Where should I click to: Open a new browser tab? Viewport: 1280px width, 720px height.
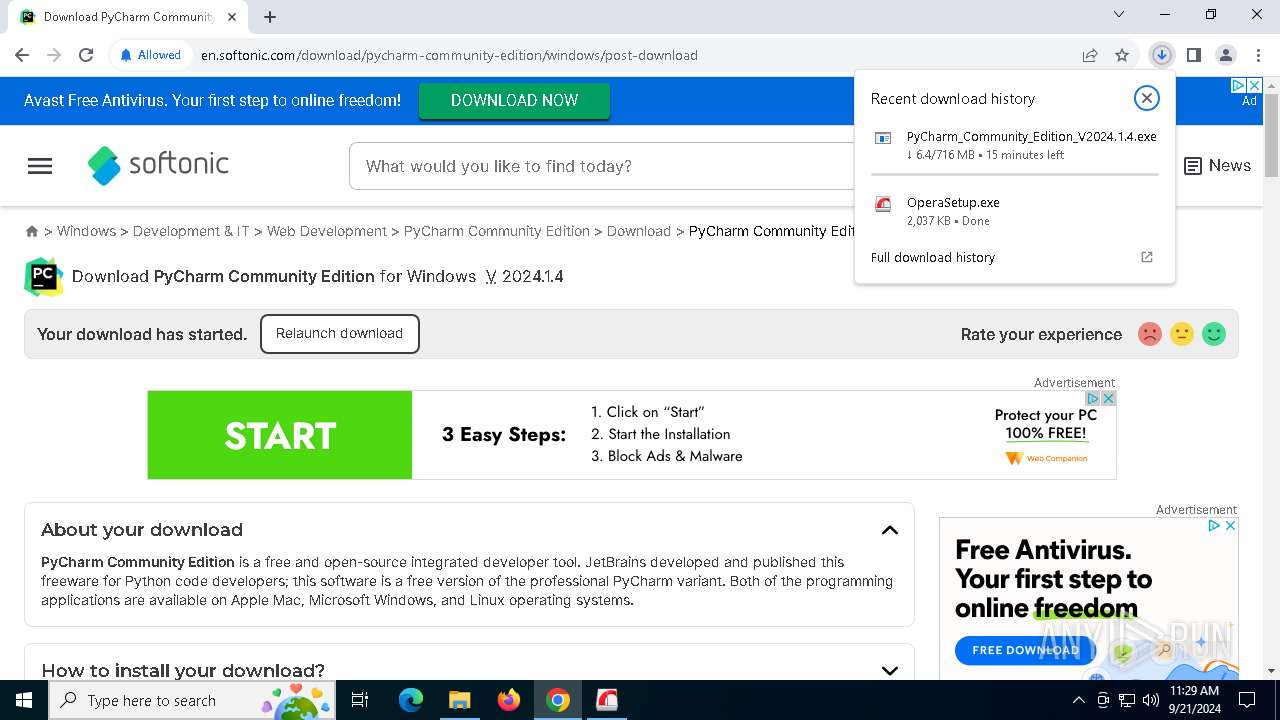pyautogui.click(x=270, y=16)
